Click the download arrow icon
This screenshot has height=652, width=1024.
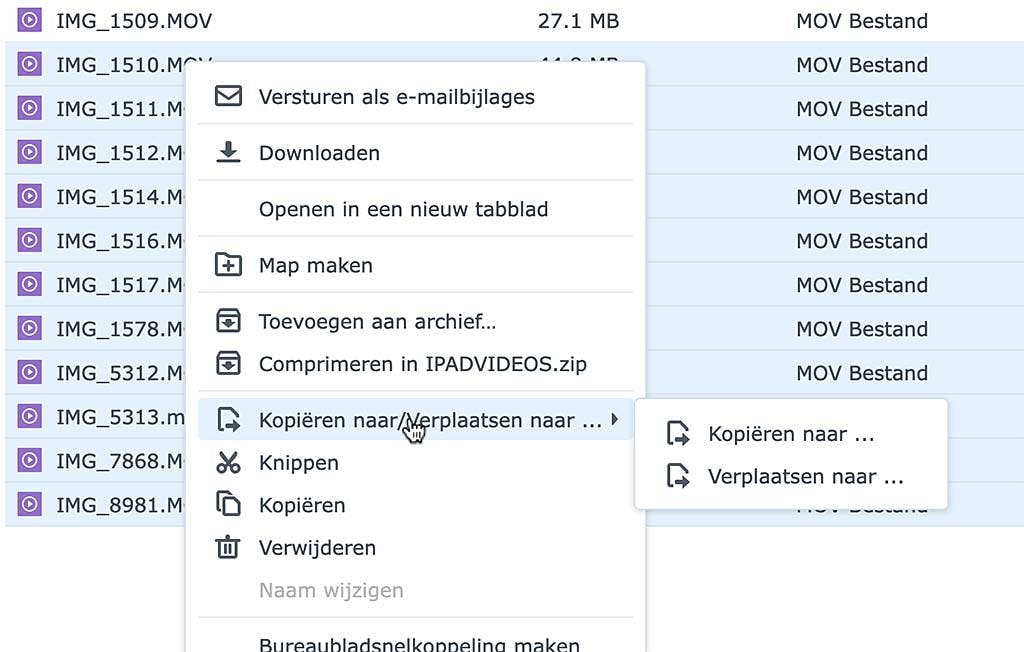point(229,153)
